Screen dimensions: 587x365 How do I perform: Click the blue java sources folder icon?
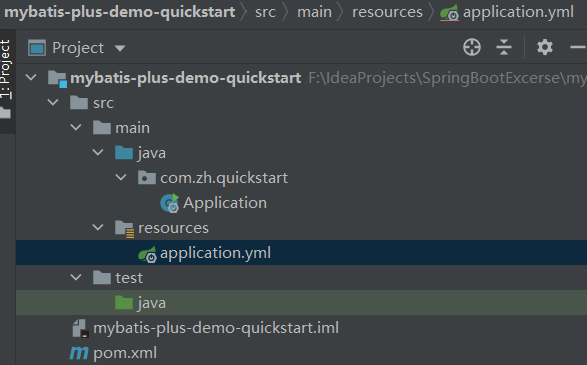pos(124,153)
